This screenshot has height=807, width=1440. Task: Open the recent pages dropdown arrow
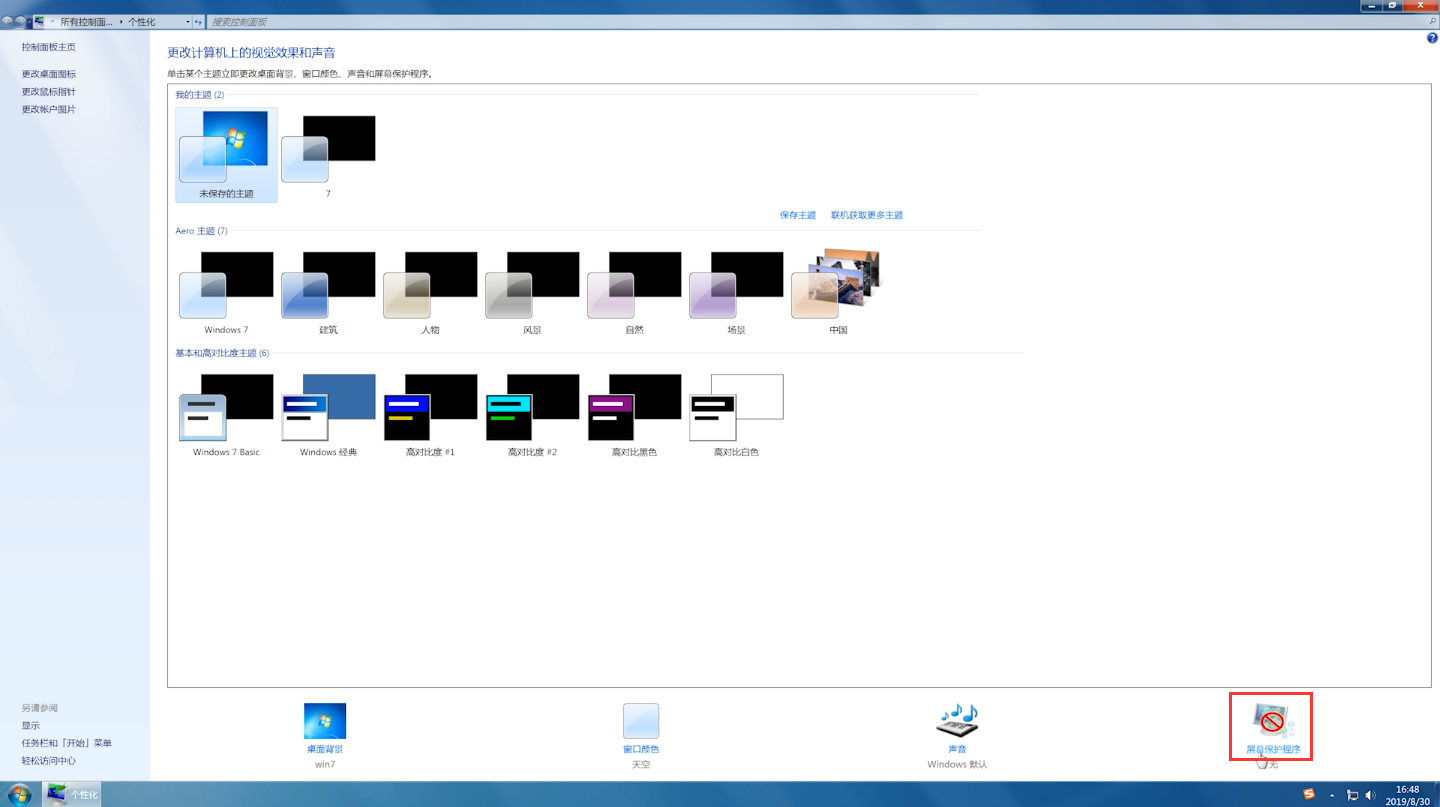pyautogui.click(x=29, y=21)
